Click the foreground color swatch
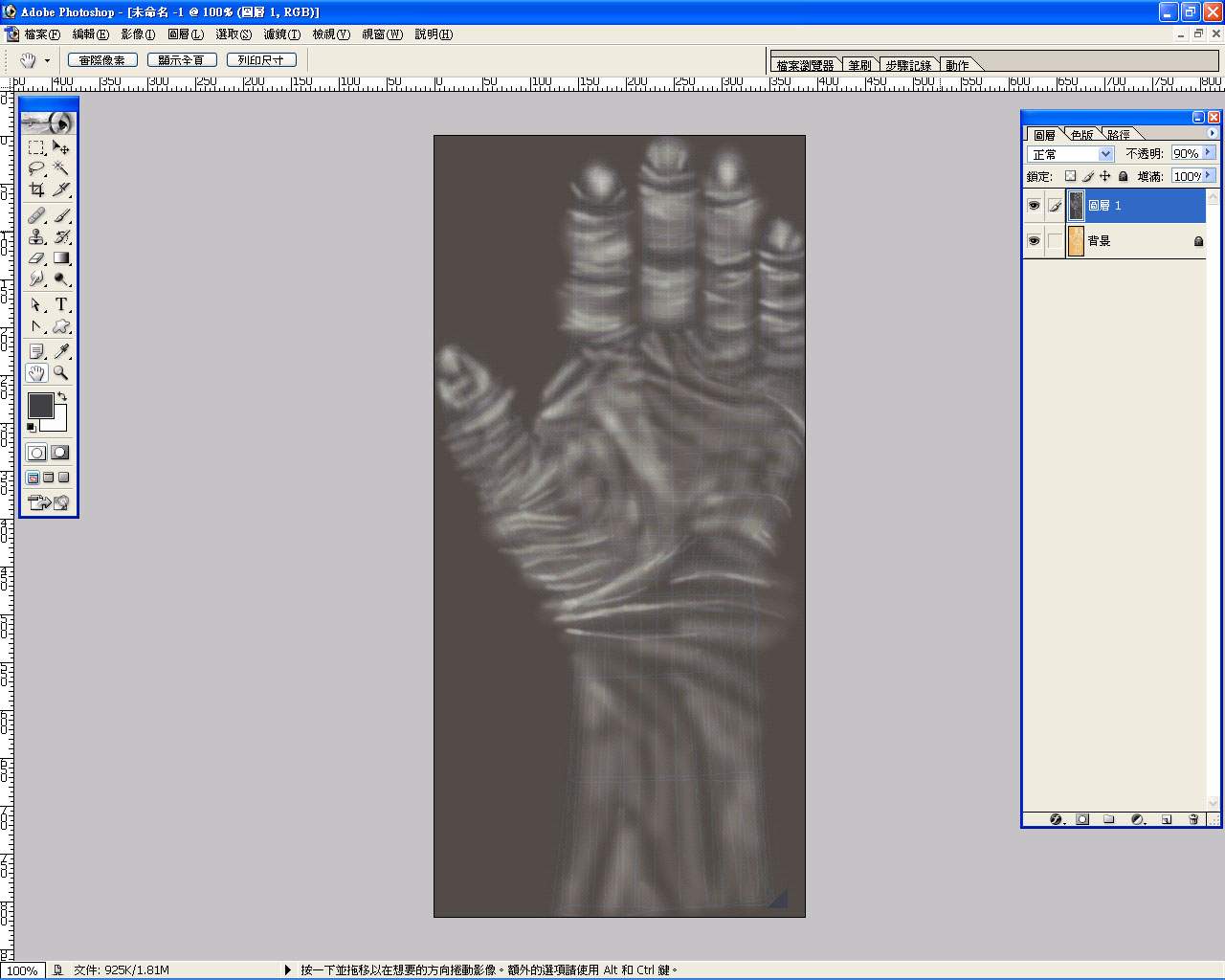Viewport: 1225px width, 980px height. coord(40,406)
